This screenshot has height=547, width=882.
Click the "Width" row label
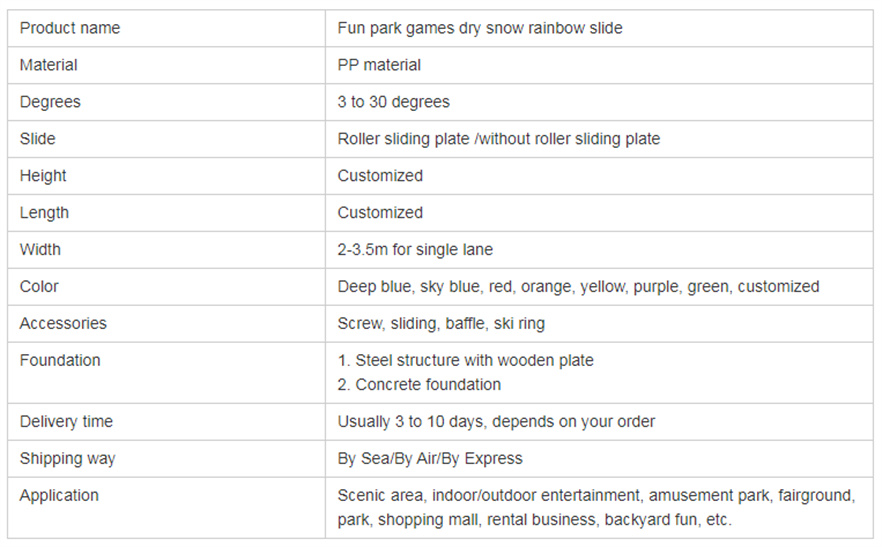(x=40, y=249)
